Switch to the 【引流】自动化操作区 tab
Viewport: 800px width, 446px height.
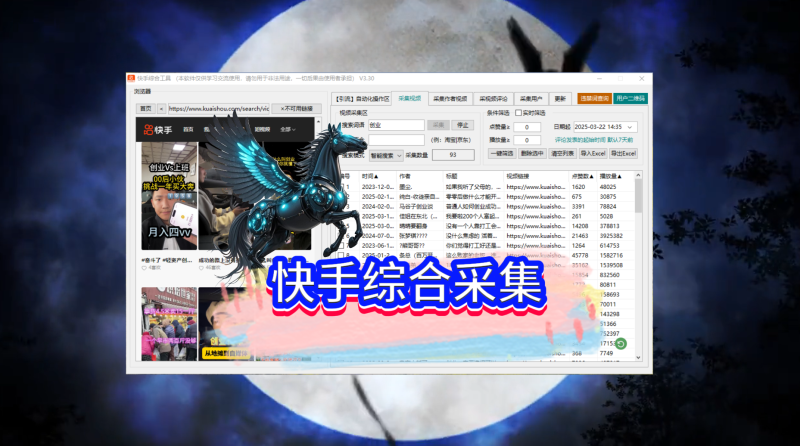pyautogui.click(x=362, y=99)
